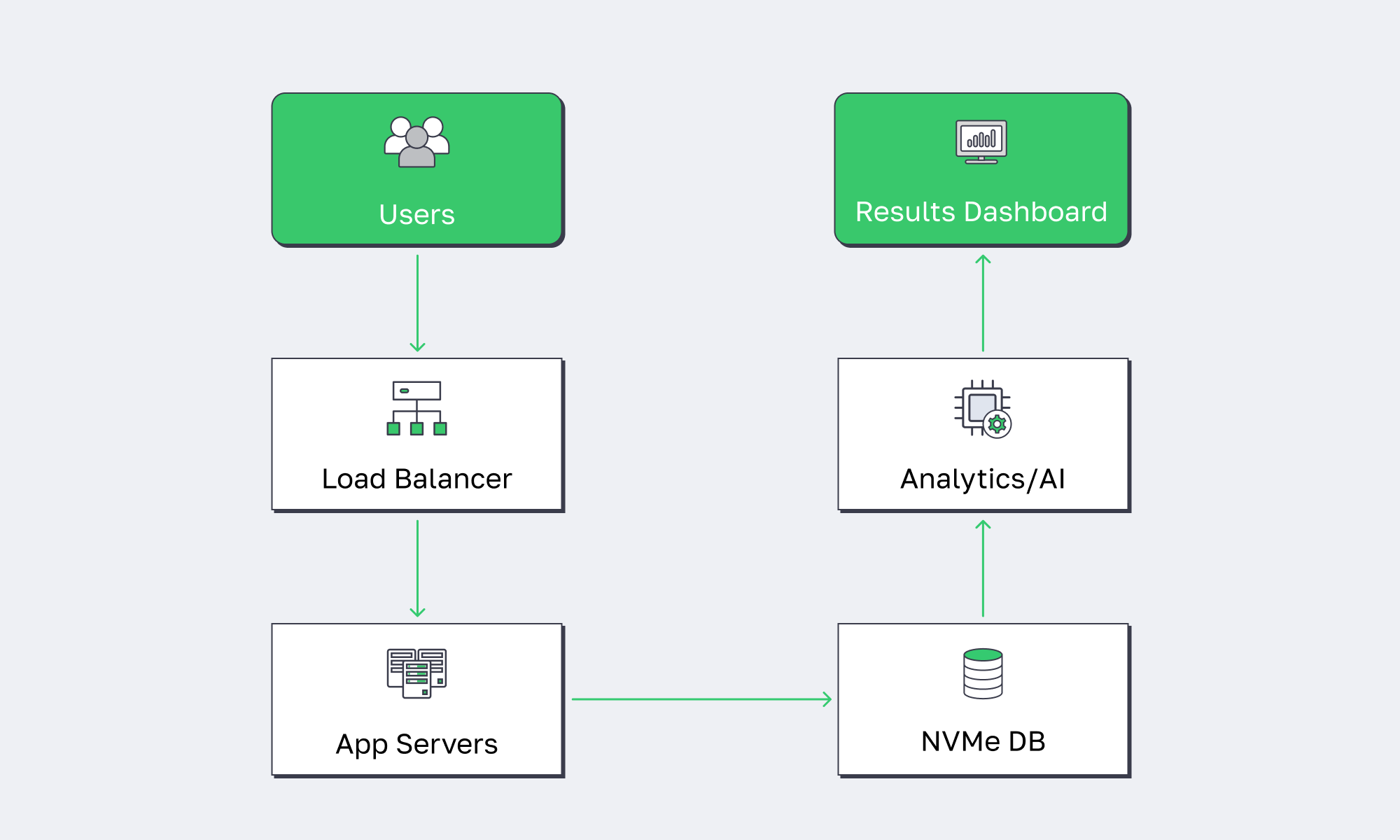Click the Analytics/AI chip icon
This screenshot has height=840, width=1400.
coord(980,409)
